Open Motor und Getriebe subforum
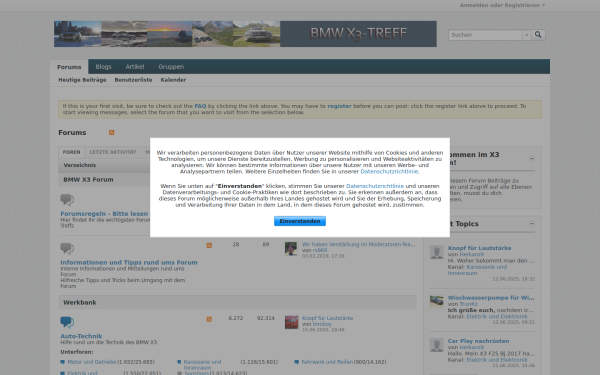Image resolution: width=600 pixels, height=375 pixels. coord(92,362)
